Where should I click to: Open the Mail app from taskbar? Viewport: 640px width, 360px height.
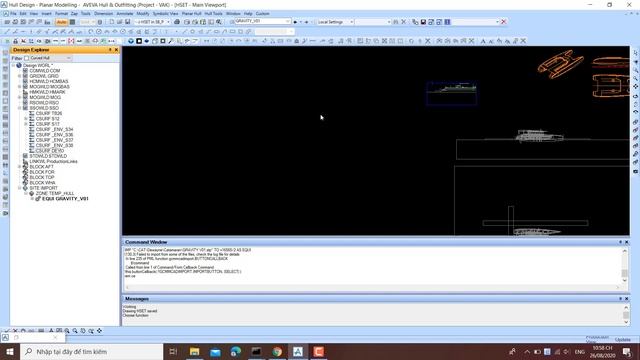pos(215,351)
